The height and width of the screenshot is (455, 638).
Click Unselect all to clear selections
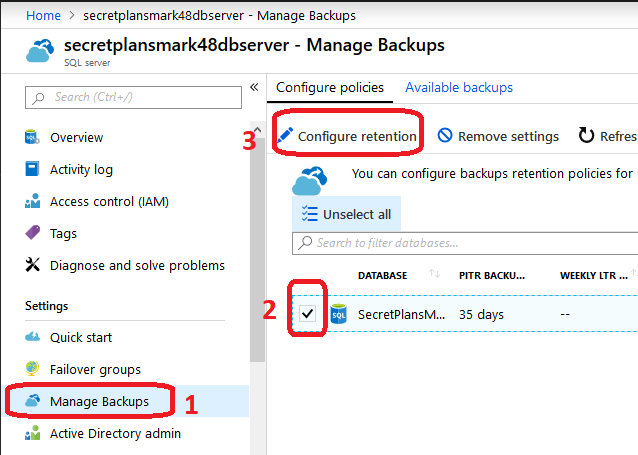[346, 214]
